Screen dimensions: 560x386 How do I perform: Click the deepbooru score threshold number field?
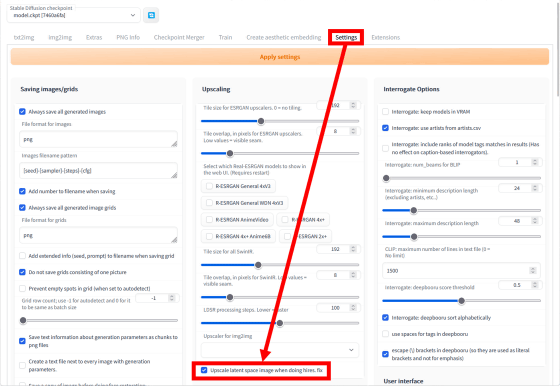(x=519, y=285)
